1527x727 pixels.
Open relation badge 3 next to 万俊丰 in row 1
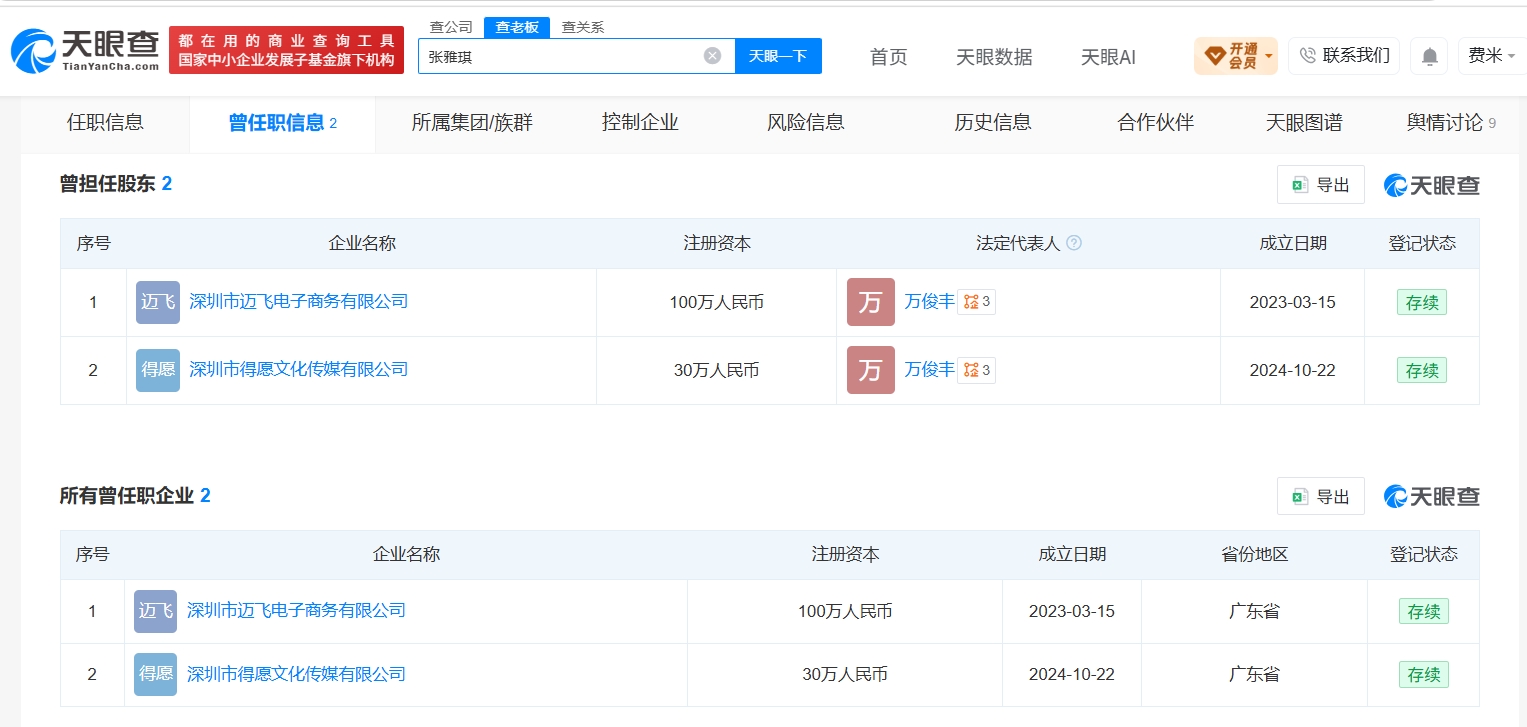(x=976, y=302)
